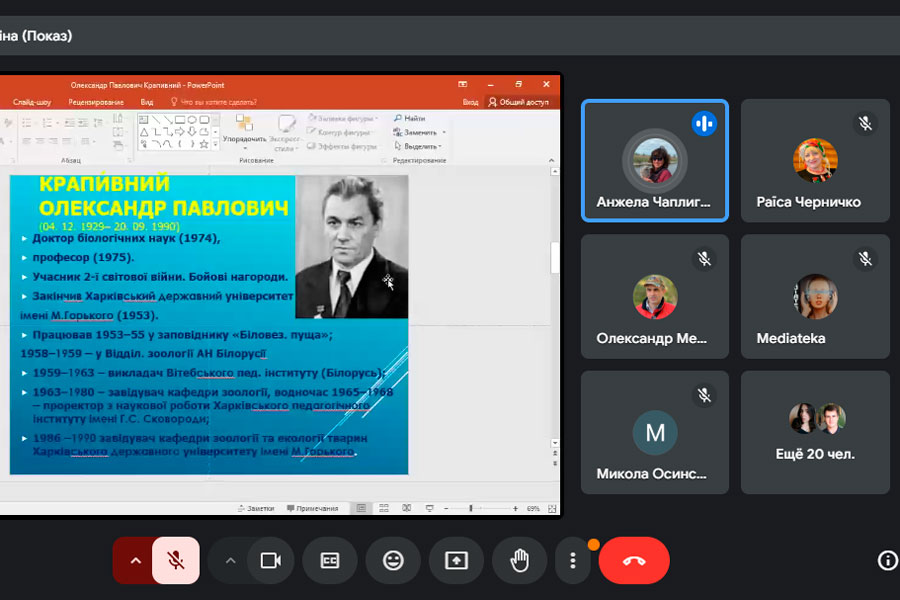Select the star shape in shapes gallery
900x600 pixels.
pos(203,144)
